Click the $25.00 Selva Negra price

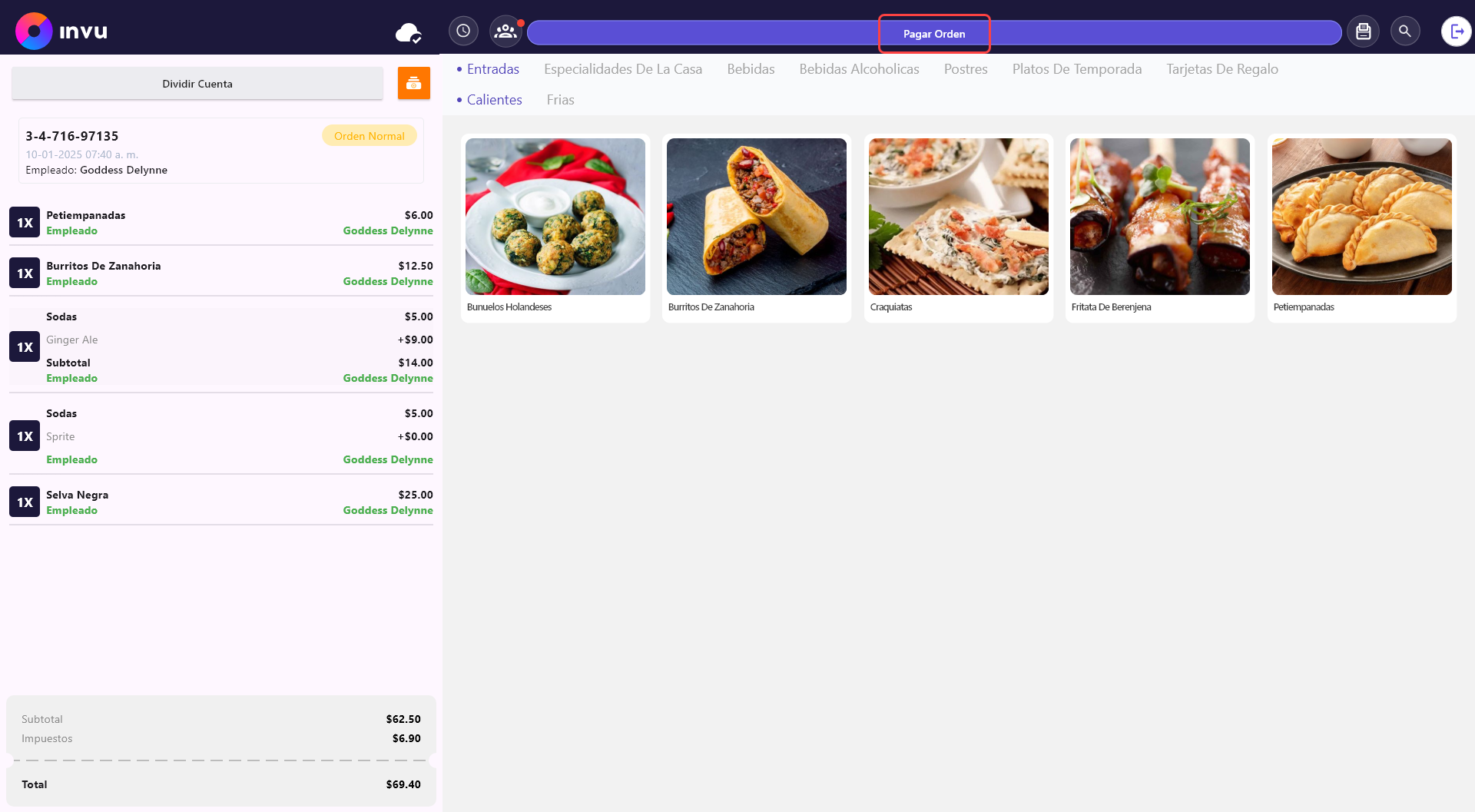point(416,495)
